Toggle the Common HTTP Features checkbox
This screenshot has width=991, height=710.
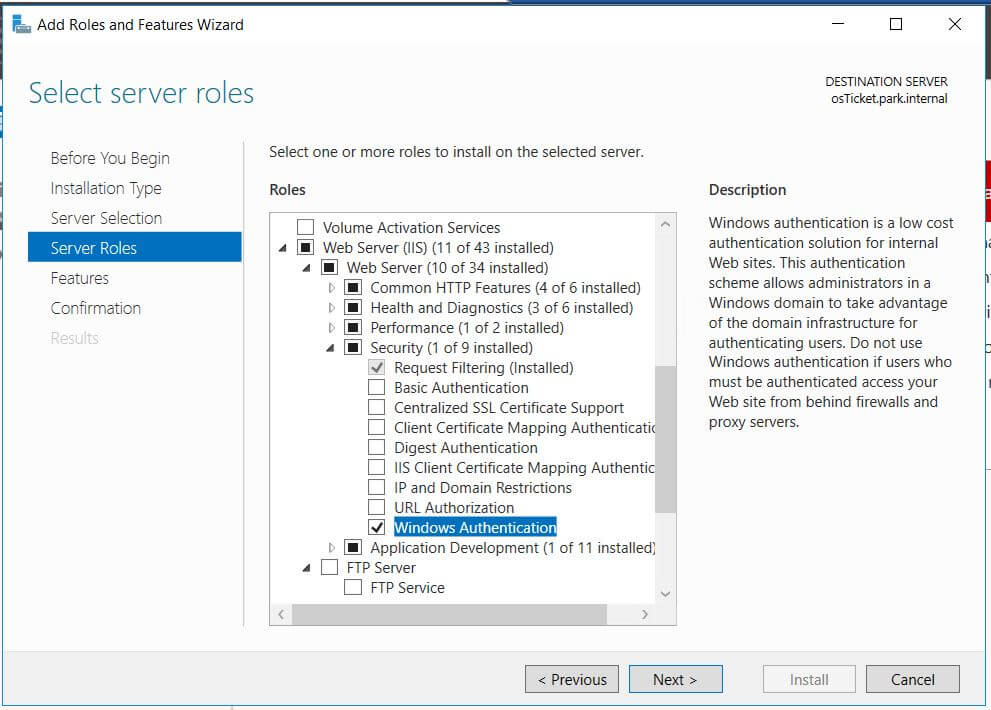point(353,288)
